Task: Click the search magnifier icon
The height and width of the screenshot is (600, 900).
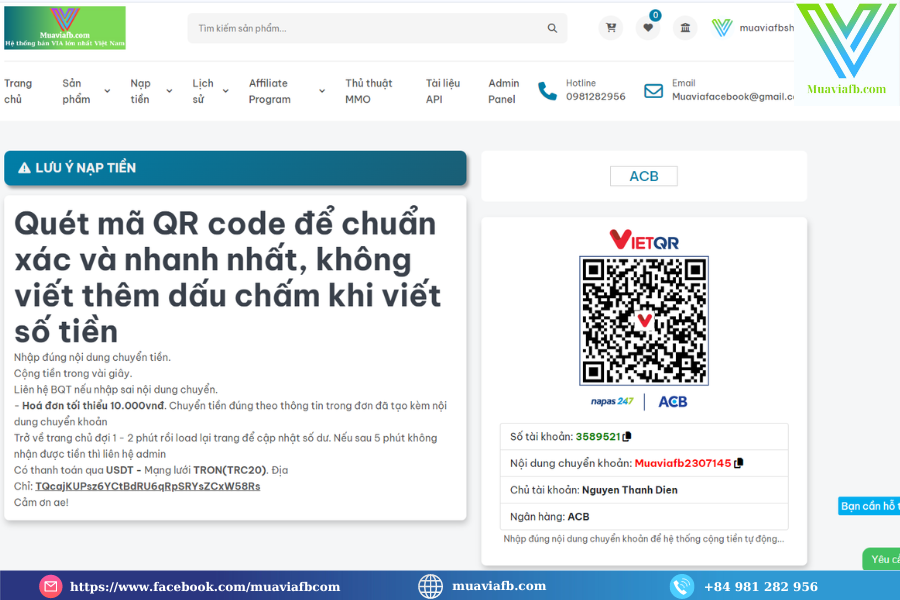Action: click(552, 28)
